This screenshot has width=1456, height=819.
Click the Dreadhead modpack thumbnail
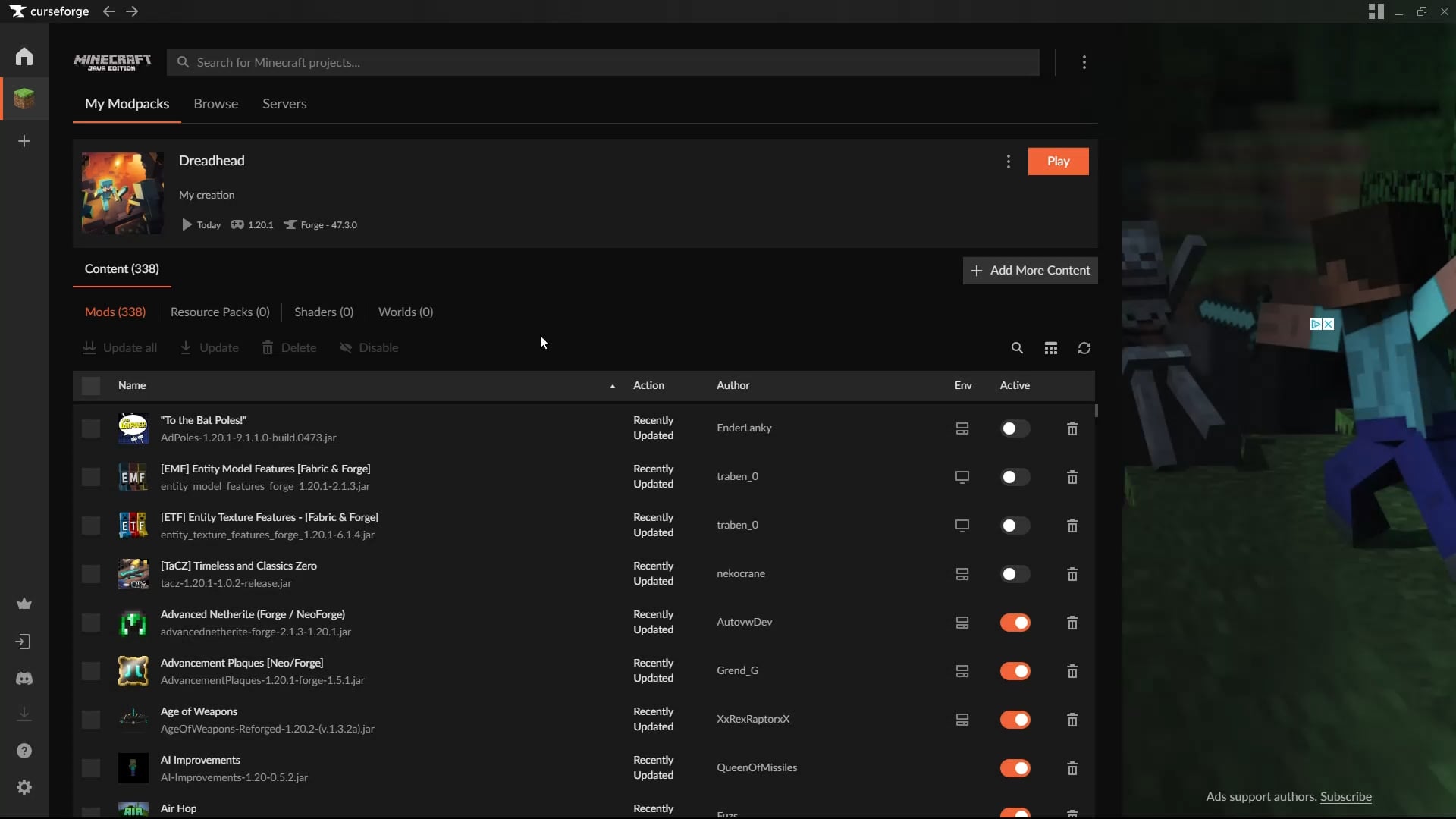click(123, 193)
